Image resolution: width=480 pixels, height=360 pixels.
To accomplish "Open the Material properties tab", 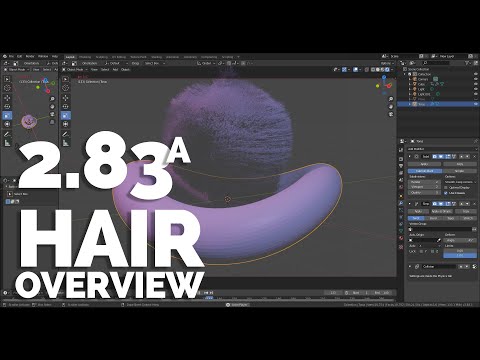I will 401,238.
